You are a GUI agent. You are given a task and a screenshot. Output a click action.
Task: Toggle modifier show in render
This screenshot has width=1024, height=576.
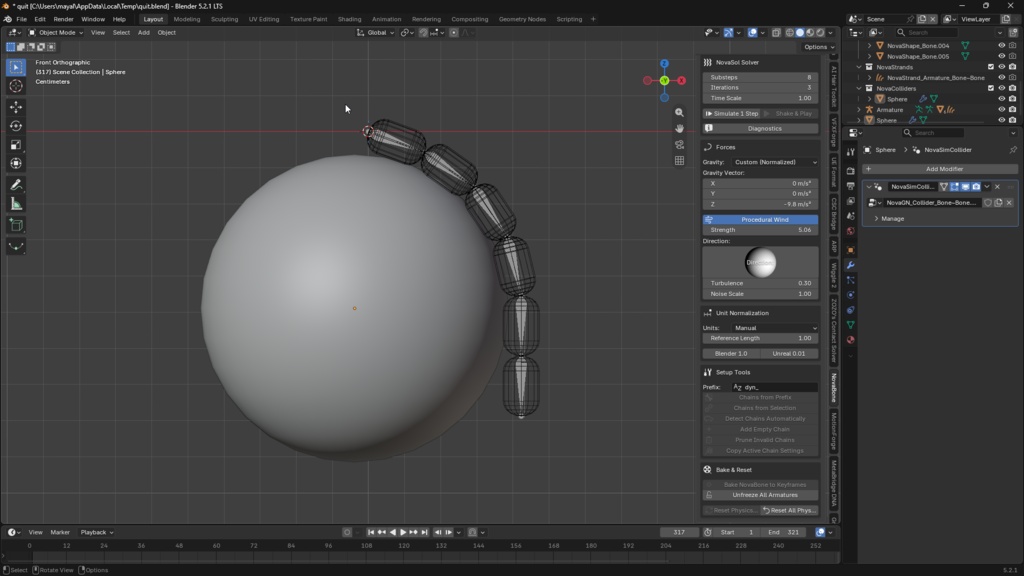(976, 187)
